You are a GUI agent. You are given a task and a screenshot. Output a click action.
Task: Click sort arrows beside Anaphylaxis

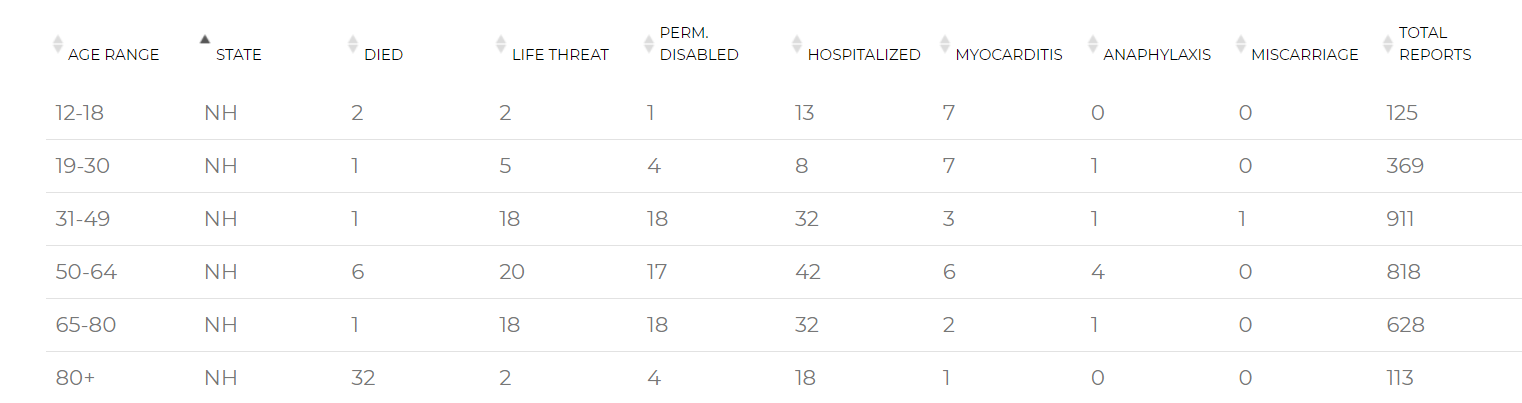click(x=1092, y=44)
